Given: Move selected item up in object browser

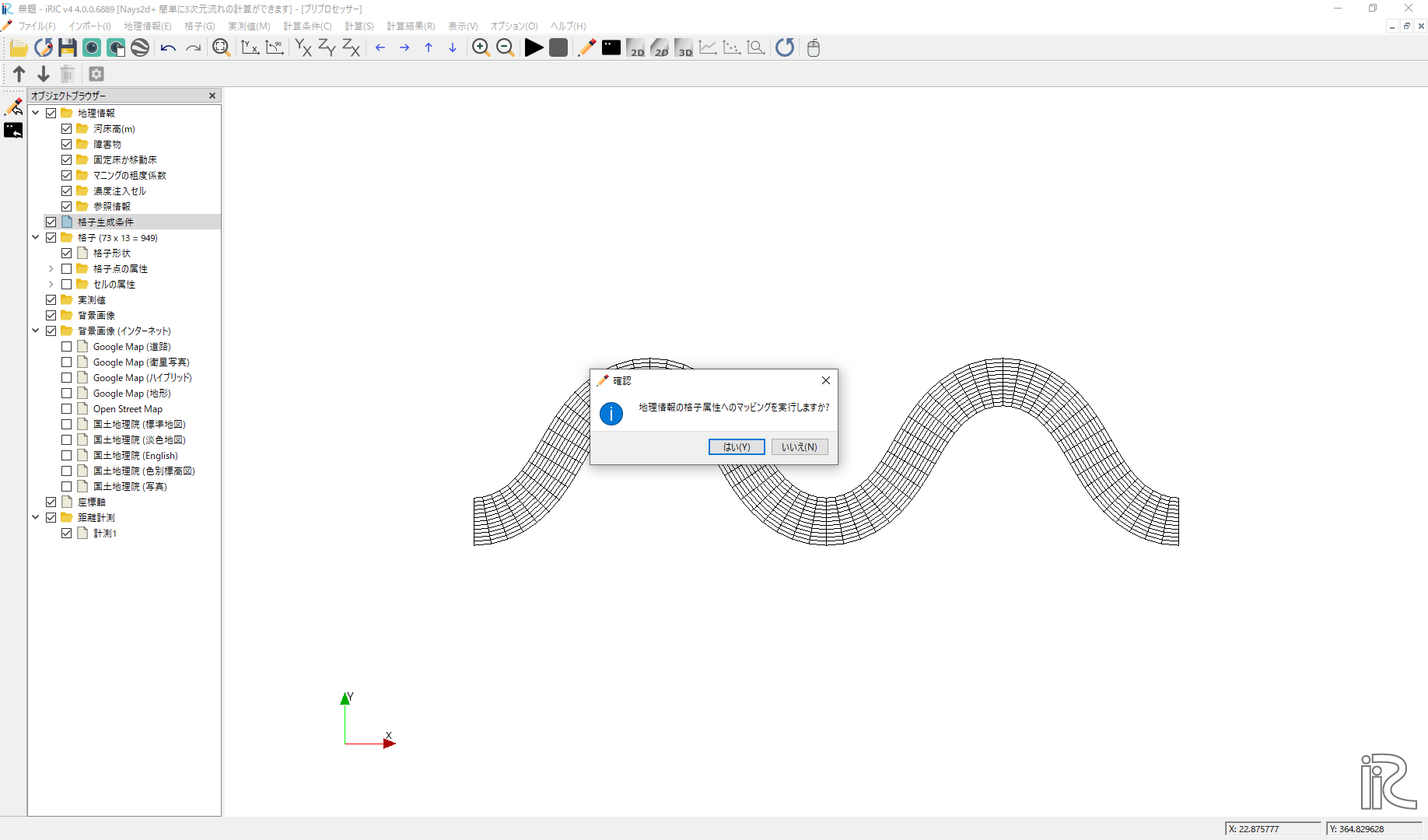Looking at the screenshot, I should [x=19, y=74].
